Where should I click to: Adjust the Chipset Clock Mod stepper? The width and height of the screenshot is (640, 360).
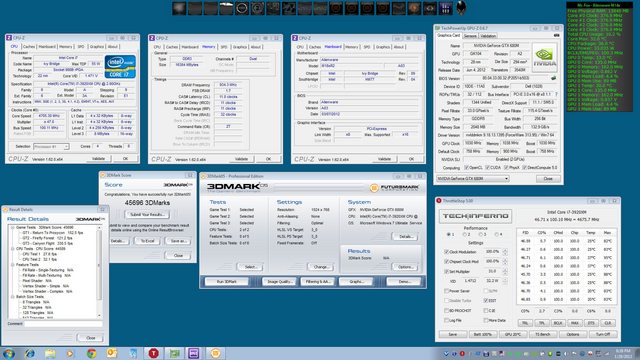coord(505,261)
